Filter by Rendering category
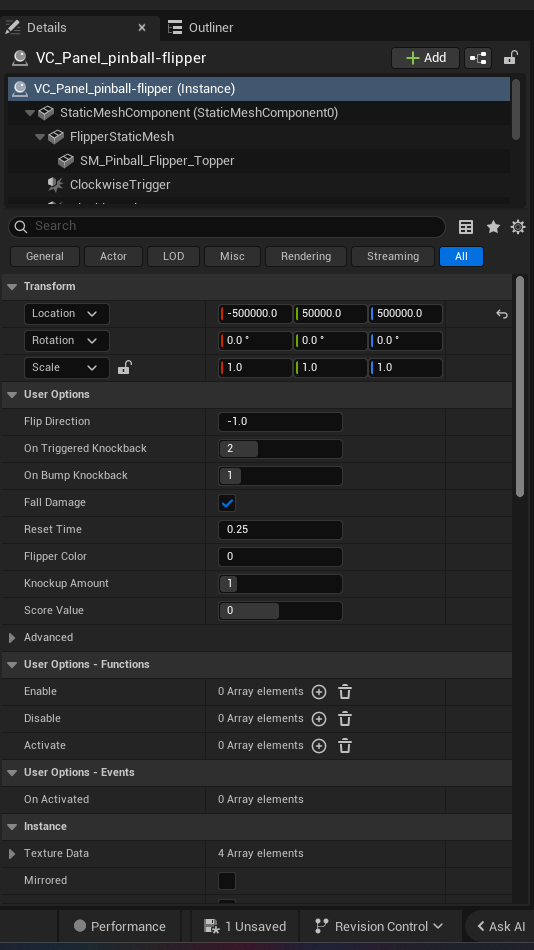 coord(306,256)
